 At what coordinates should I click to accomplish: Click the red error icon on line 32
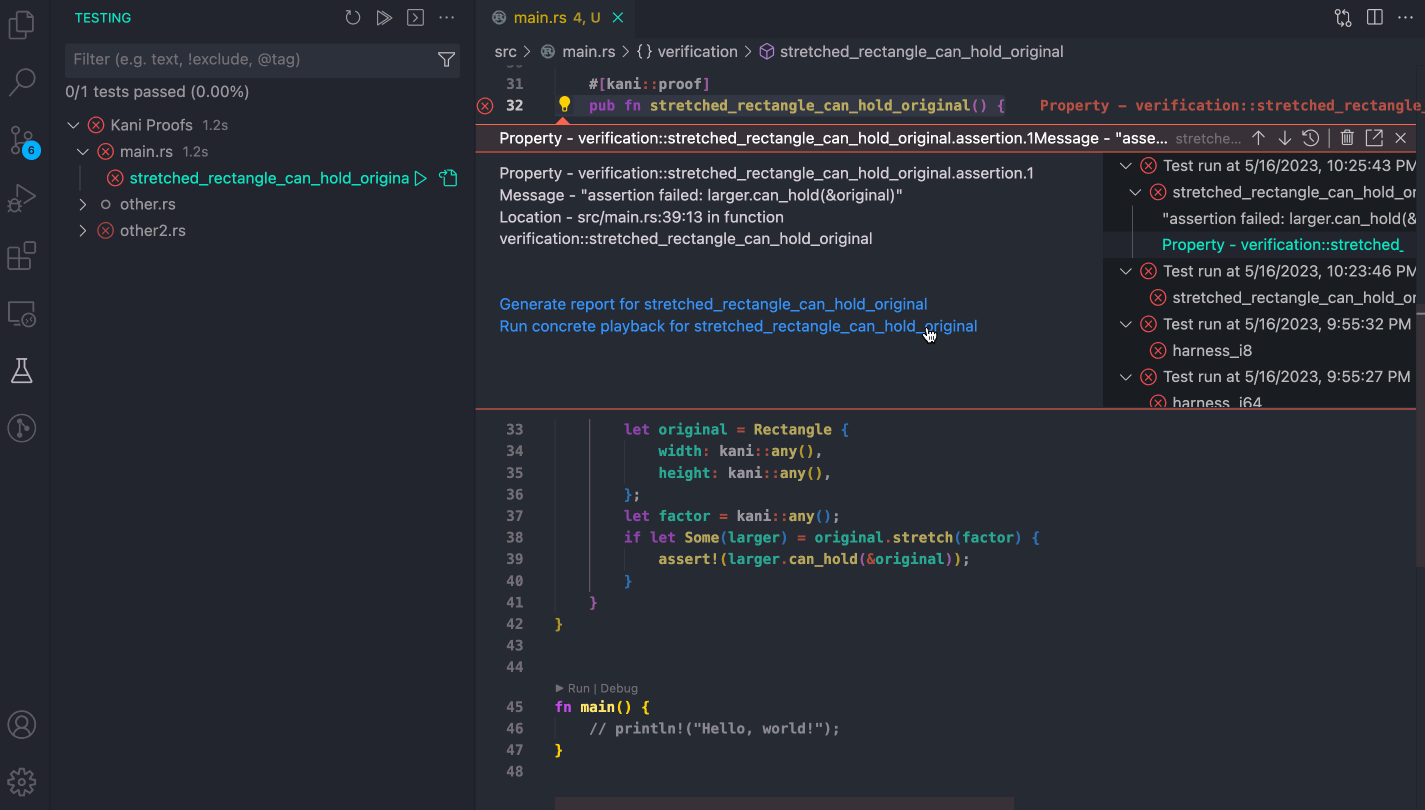pyautogui.click(x=485, y=106)
